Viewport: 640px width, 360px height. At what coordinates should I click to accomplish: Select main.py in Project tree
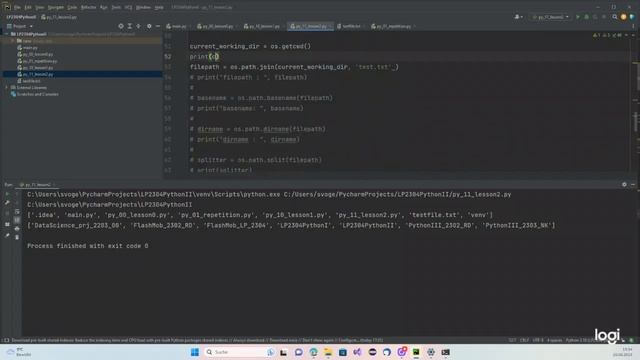(30, 48)
